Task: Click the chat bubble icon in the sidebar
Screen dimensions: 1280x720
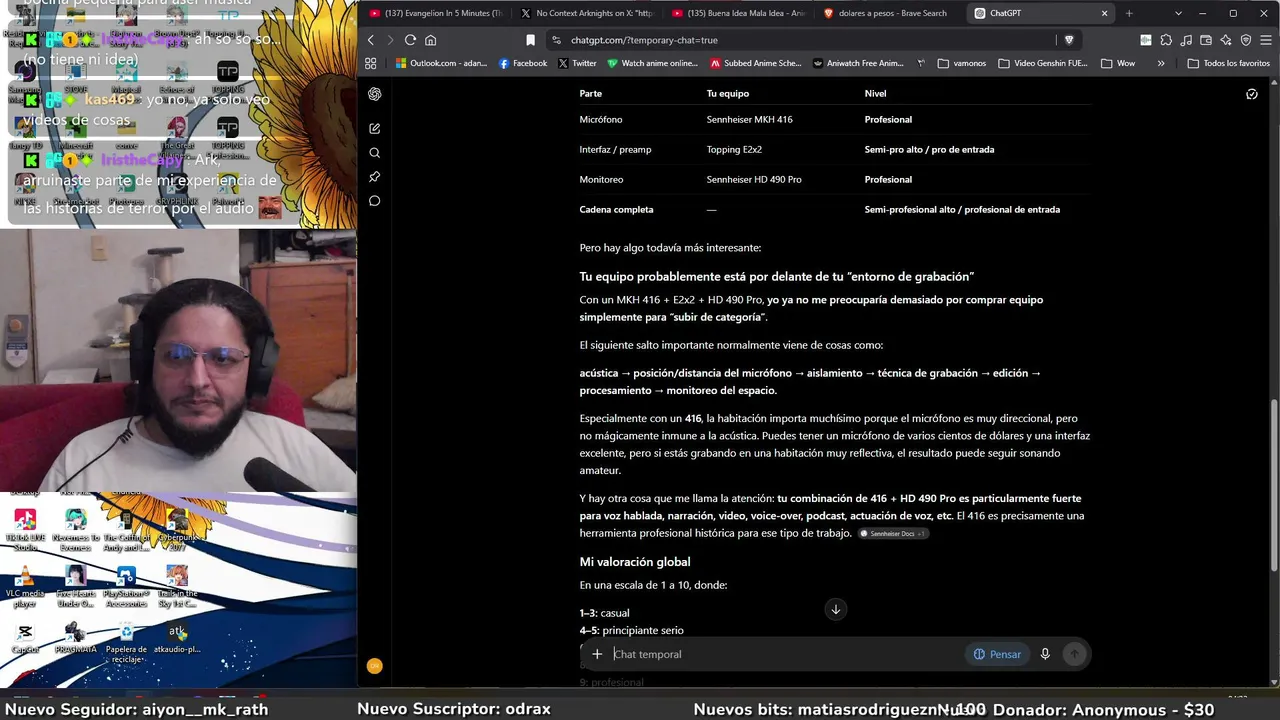Action: tap(375, 201)
